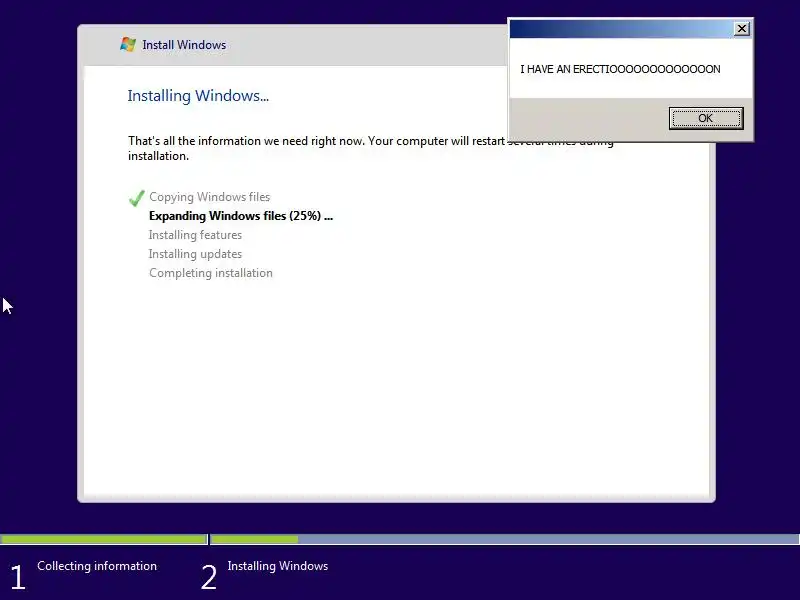Select the 'Installing updates' step
Screen dimensions: 800x600
click(195, 254)
